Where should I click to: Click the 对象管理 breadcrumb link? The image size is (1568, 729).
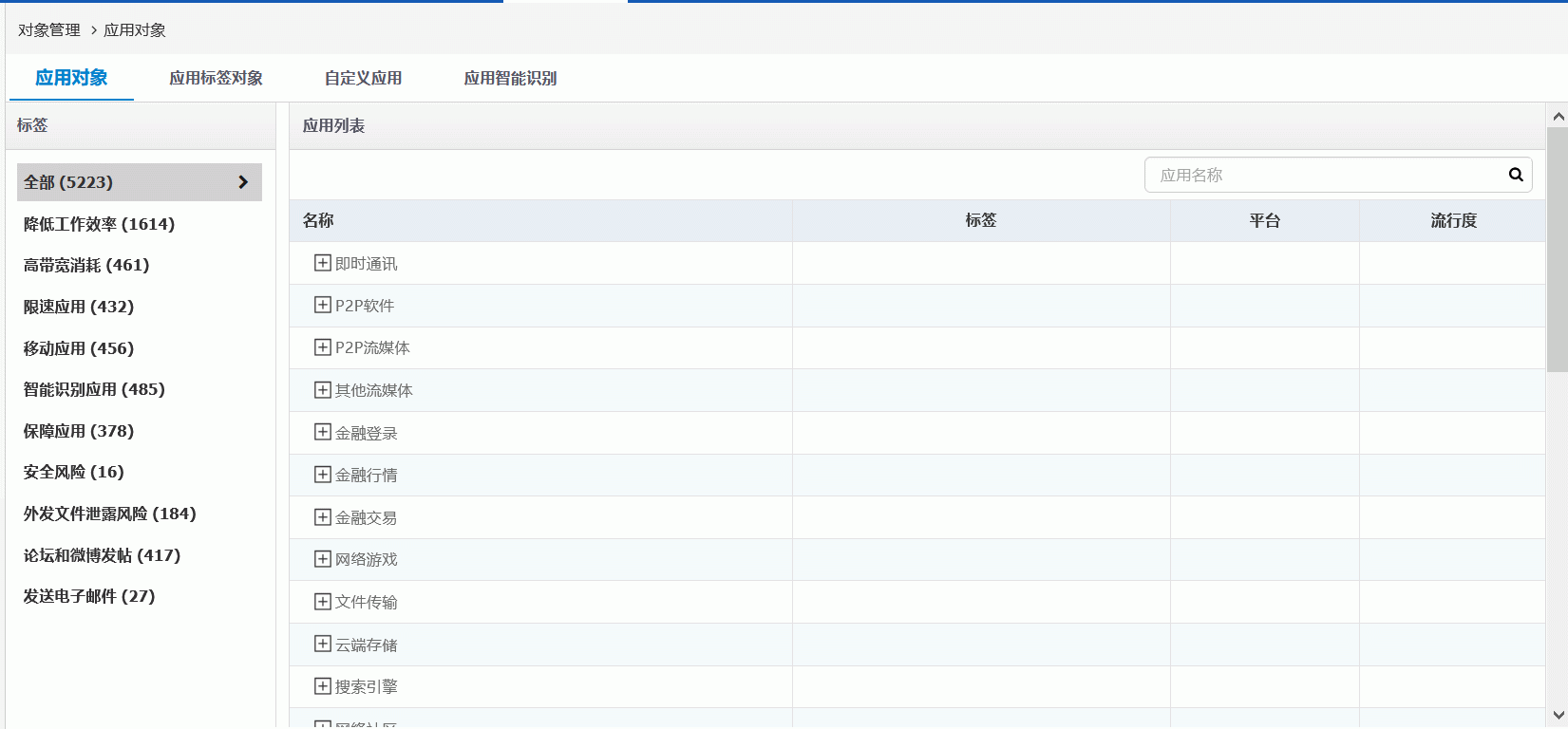coord(49,30)
